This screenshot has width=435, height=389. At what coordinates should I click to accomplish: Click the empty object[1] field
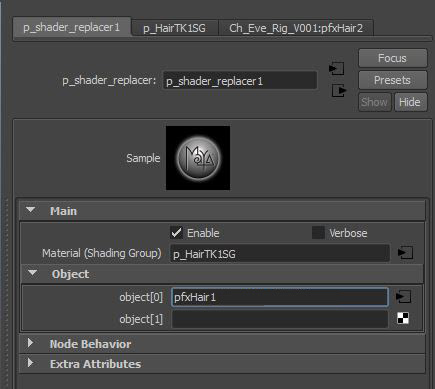[280, 319]
